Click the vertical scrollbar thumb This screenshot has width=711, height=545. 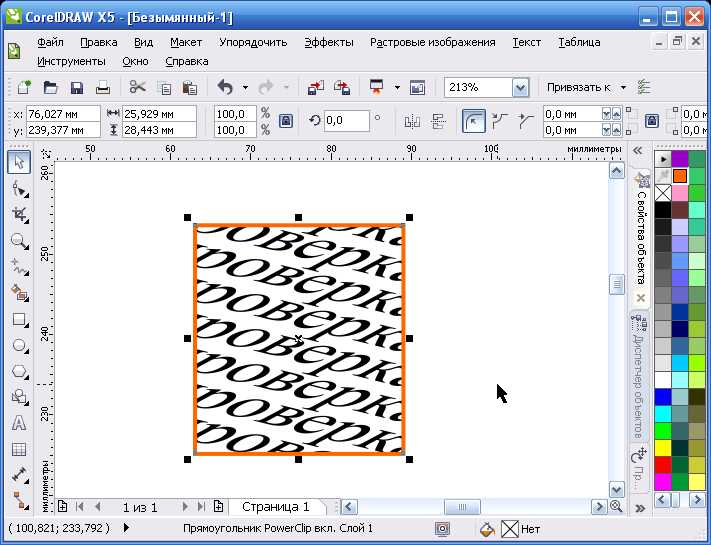pos(616,284)
